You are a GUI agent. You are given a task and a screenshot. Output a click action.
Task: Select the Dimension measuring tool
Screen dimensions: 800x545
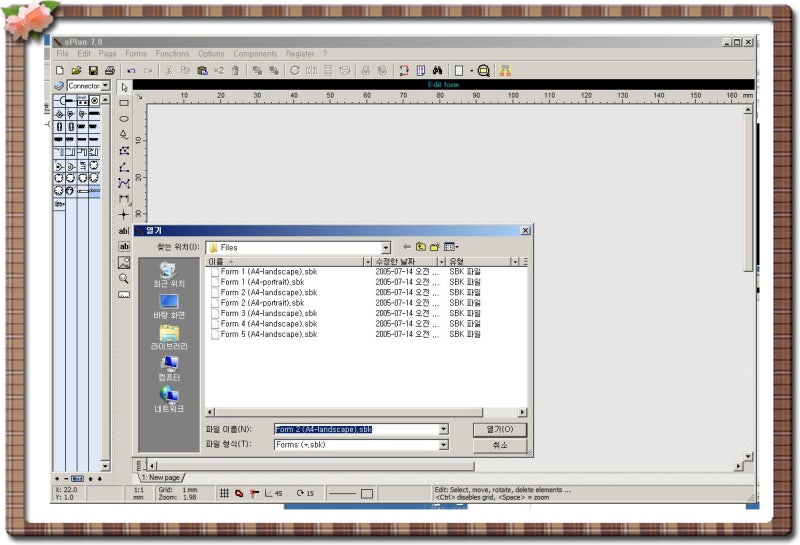[x=124, y=199]
